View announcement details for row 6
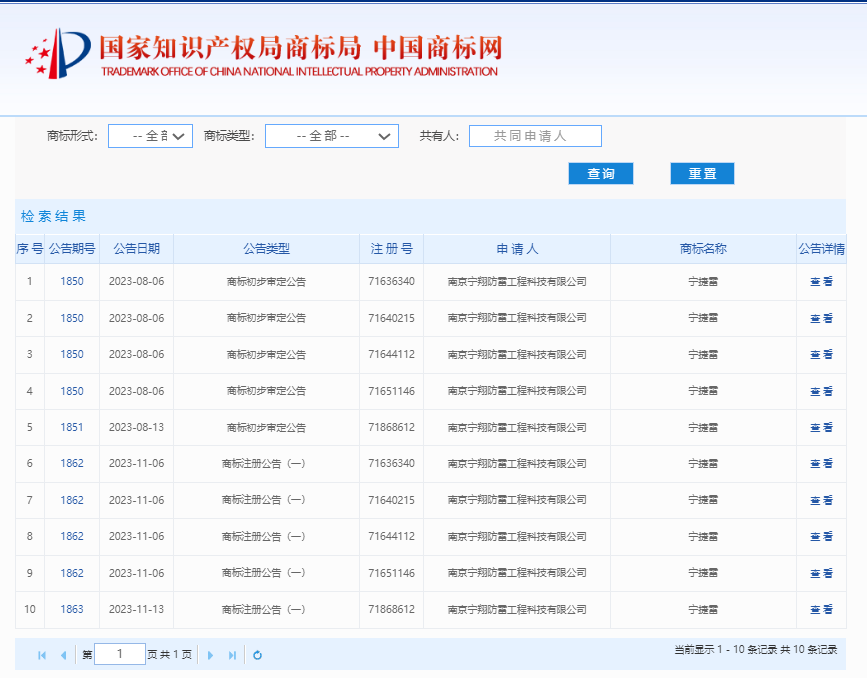 [822, 463]
